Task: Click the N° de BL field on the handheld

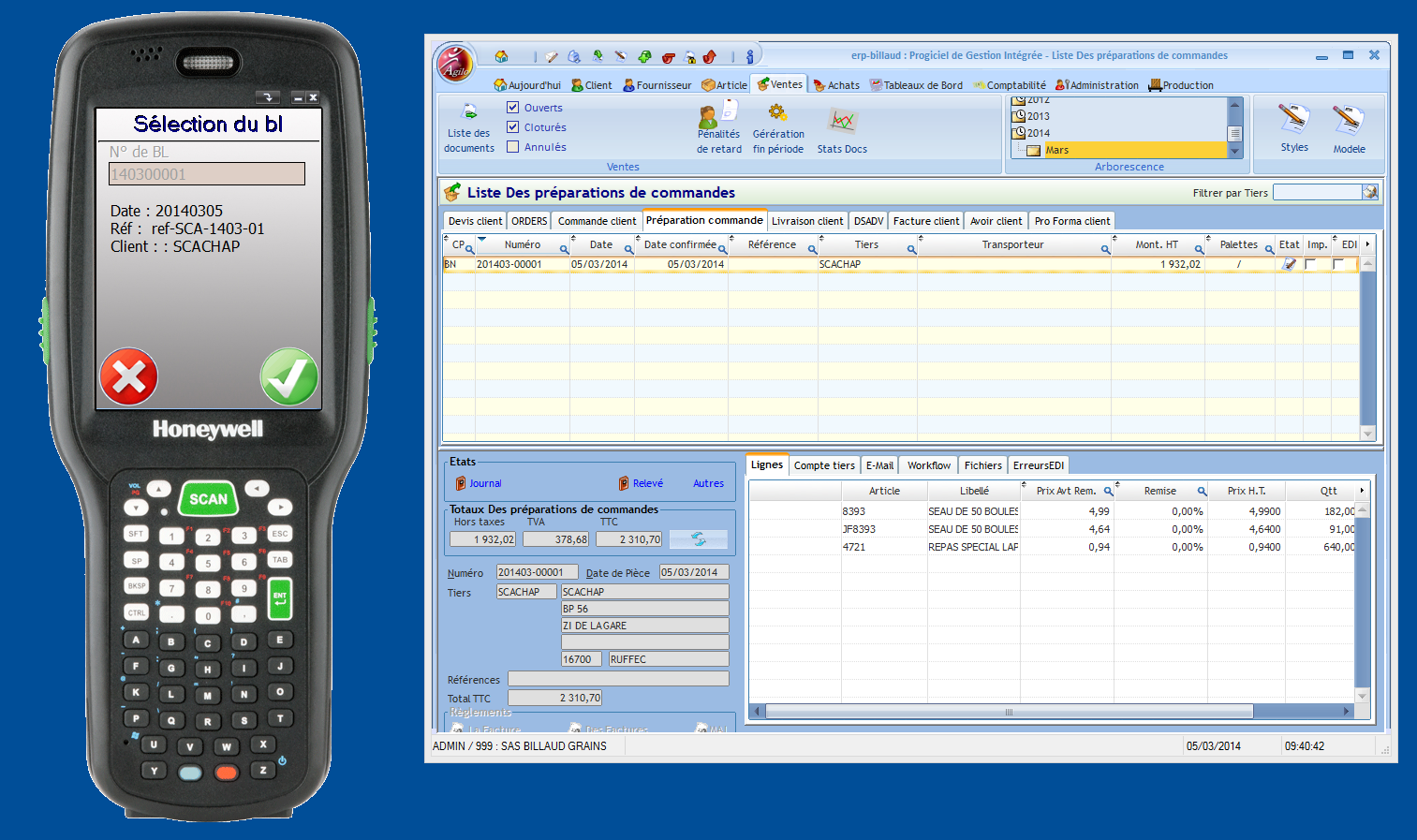Action: [x=207, y=174]
